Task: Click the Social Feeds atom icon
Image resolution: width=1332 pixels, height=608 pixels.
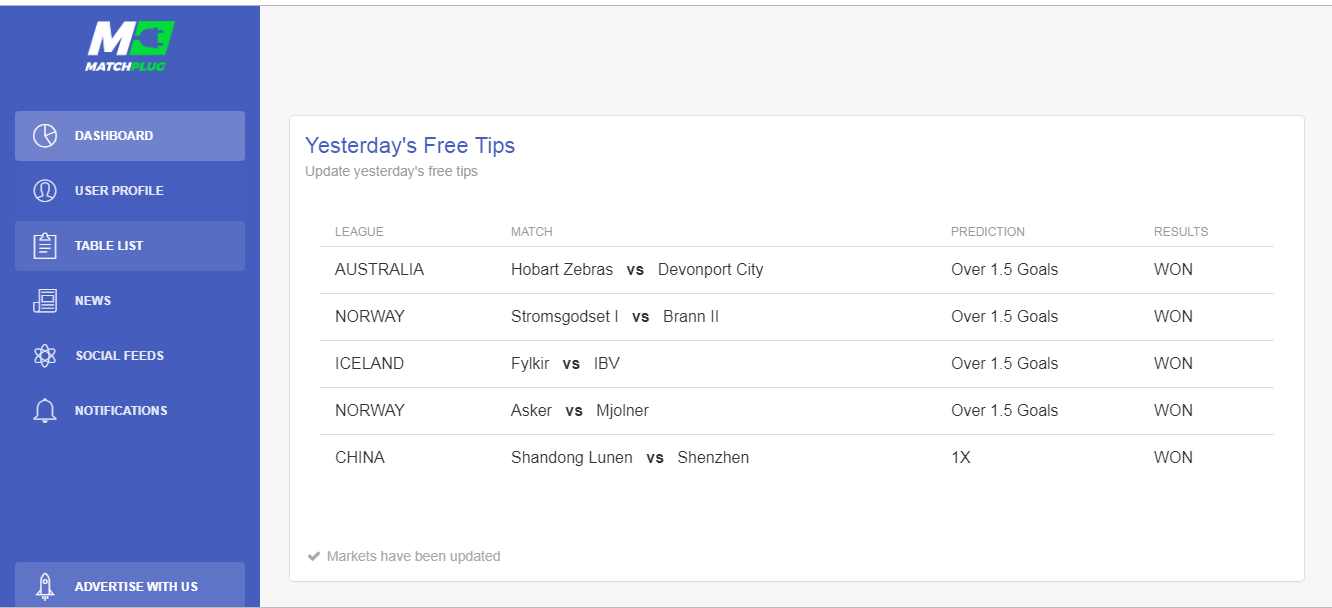Action: (x=45, y=356)
